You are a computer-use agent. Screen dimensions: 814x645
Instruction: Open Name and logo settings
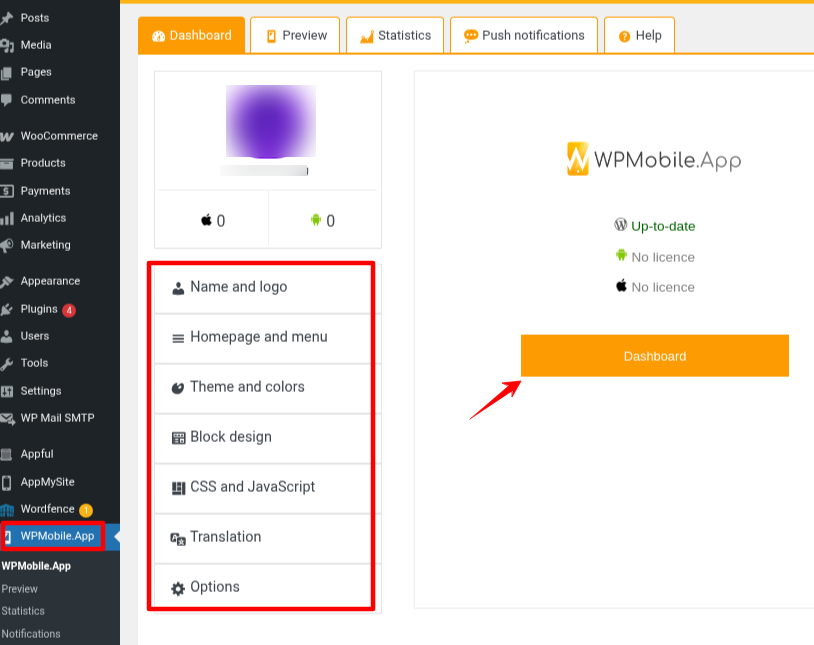pyautogui.click(x=268, y=287)
